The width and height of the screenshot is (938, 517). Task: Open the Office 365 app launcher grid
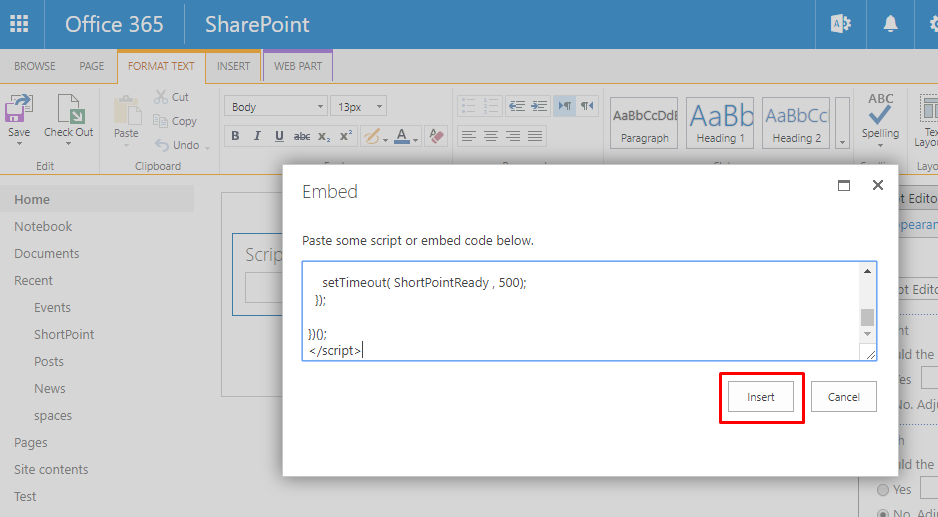[x=19, y=24]
